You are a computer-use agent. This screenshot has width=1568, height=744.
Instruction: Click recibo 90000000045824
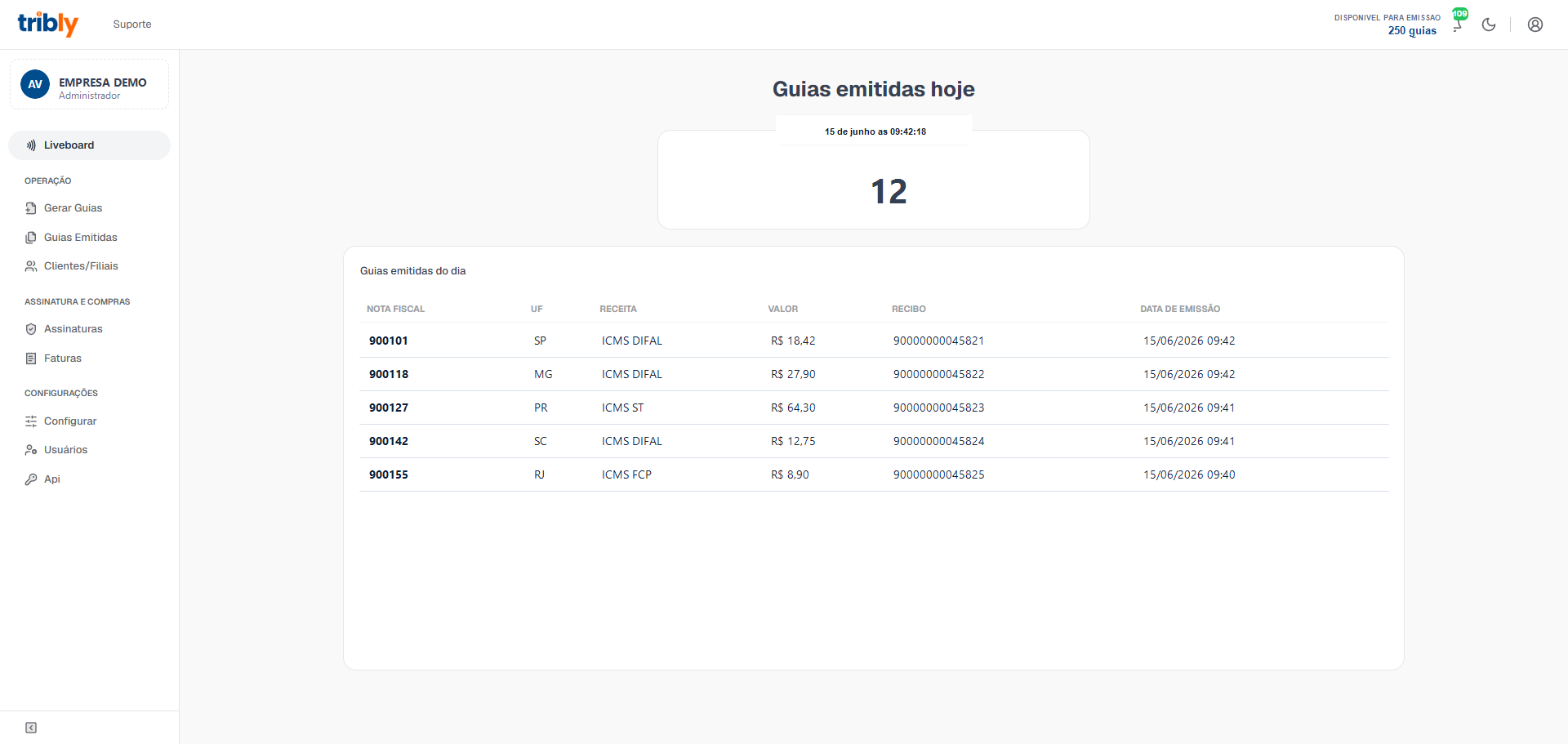938,441
